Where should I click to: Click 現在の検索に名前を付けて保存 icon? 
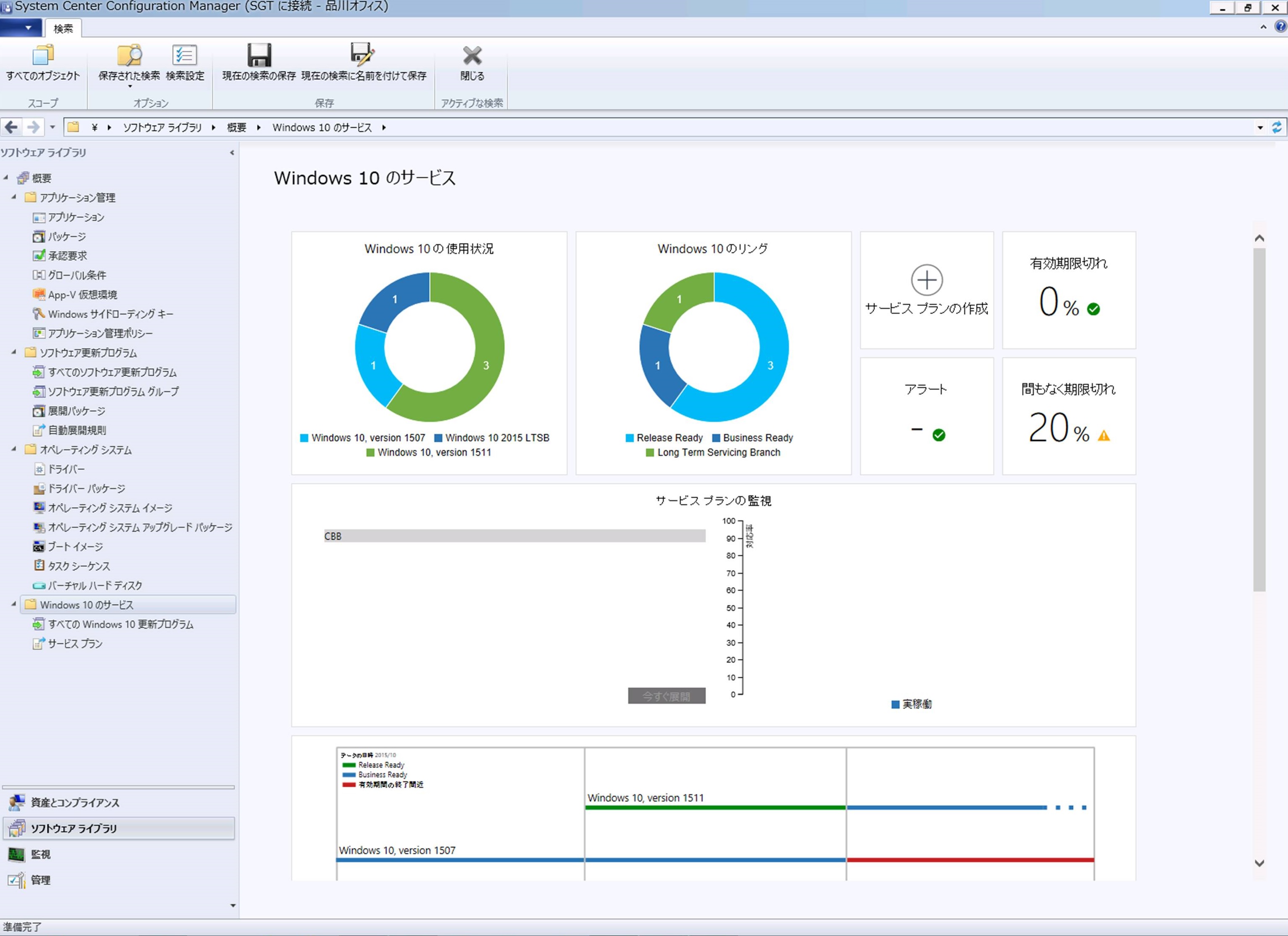[363, 54]
